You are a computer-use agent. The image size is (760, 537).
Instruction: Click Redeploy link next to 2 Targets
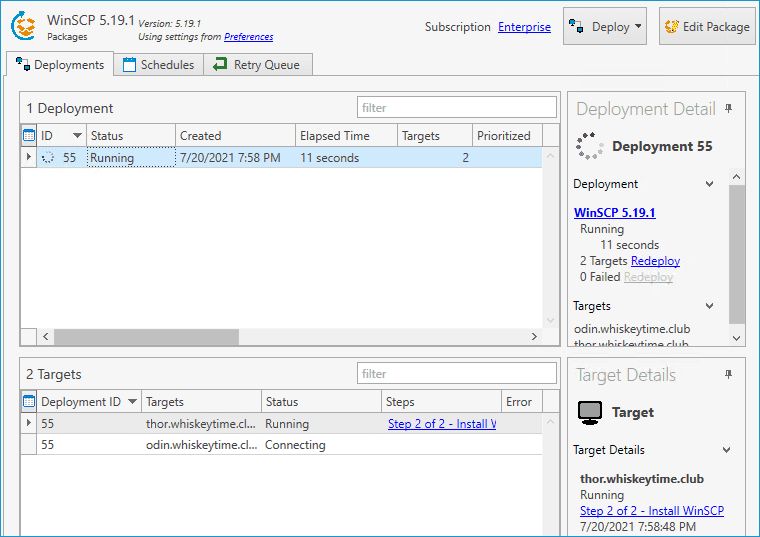pos(655,261)
